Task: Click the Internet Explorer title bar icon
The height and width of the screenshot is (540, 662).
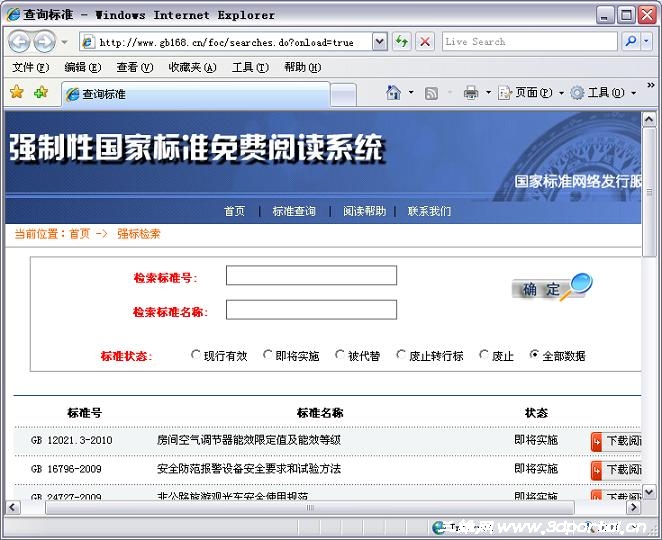Action: [13, 15]
